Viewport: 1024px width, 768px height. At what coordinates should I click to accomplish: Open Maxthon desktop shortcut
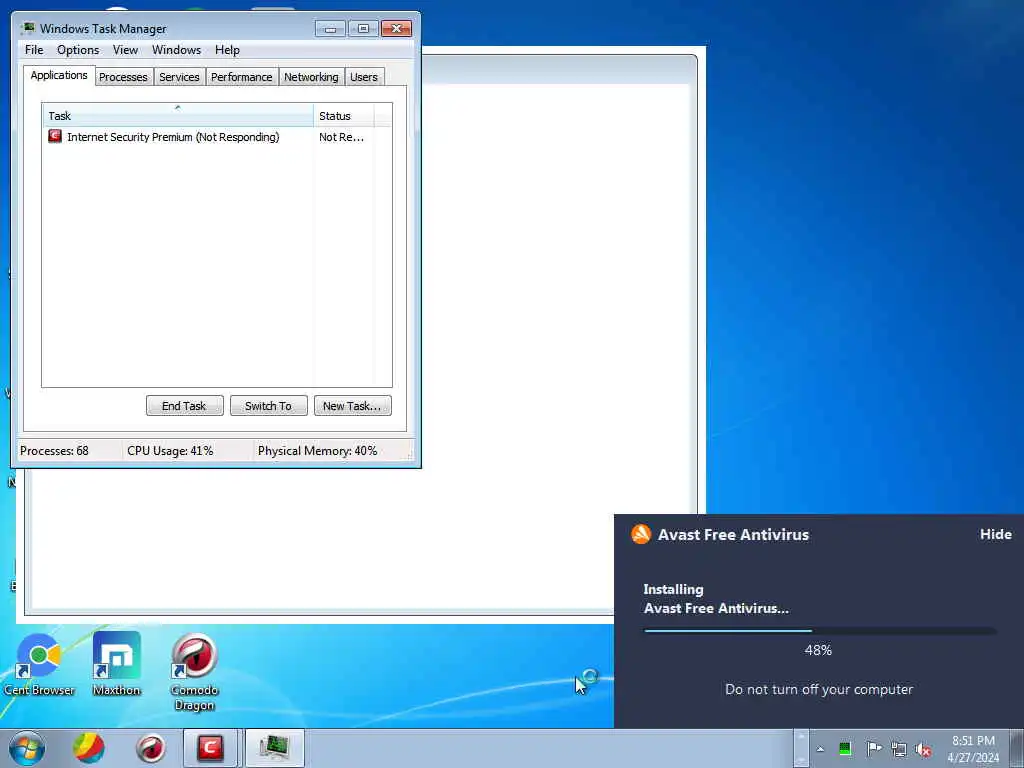(x=117, y=664)
